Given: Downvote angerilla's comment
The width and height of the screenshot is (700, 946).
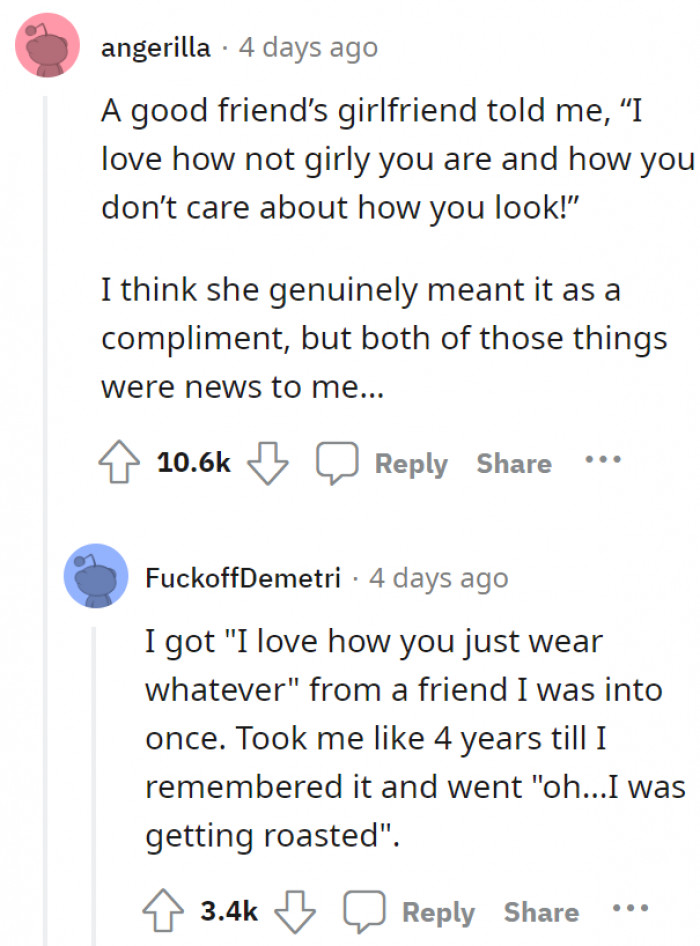Looking at the screenshot, I should point(265,463).
